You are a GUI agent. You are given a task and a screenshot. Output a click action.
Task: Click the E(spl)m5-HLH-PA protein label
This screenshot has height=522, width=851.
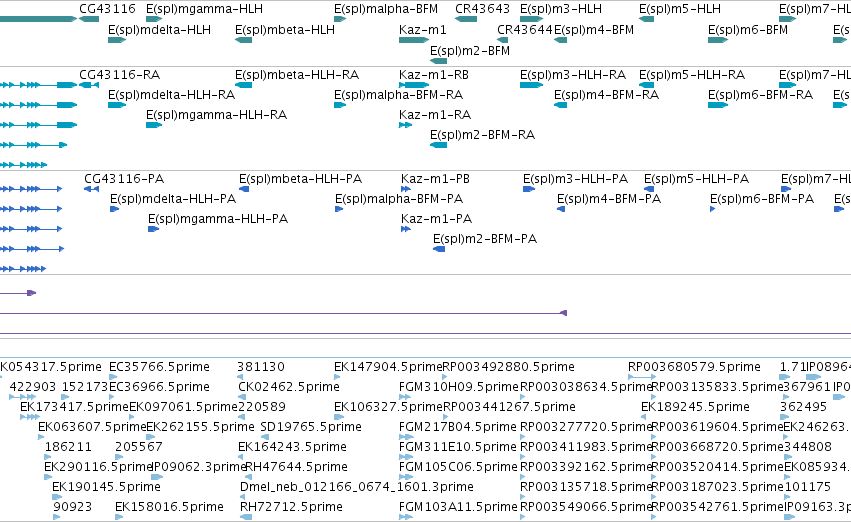tap(696, 179)
